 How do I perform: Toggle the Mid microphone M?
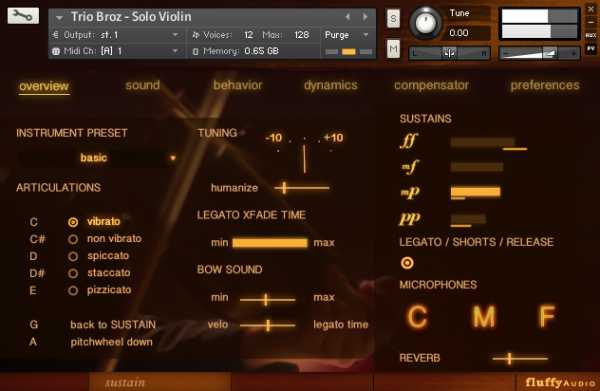click(484, 316)
